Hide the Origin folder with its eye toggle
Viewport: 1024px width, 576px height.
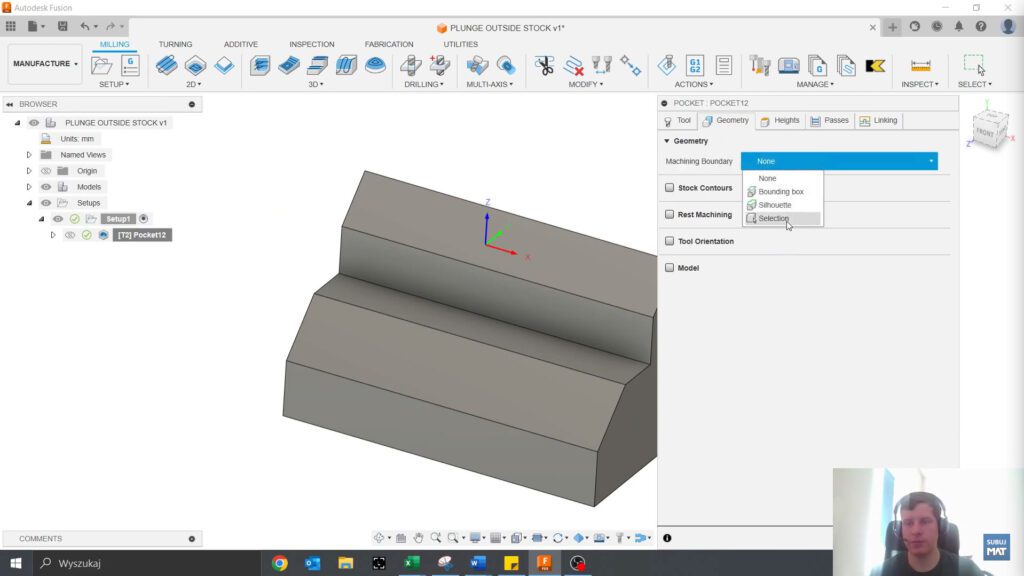coord(46,170)
